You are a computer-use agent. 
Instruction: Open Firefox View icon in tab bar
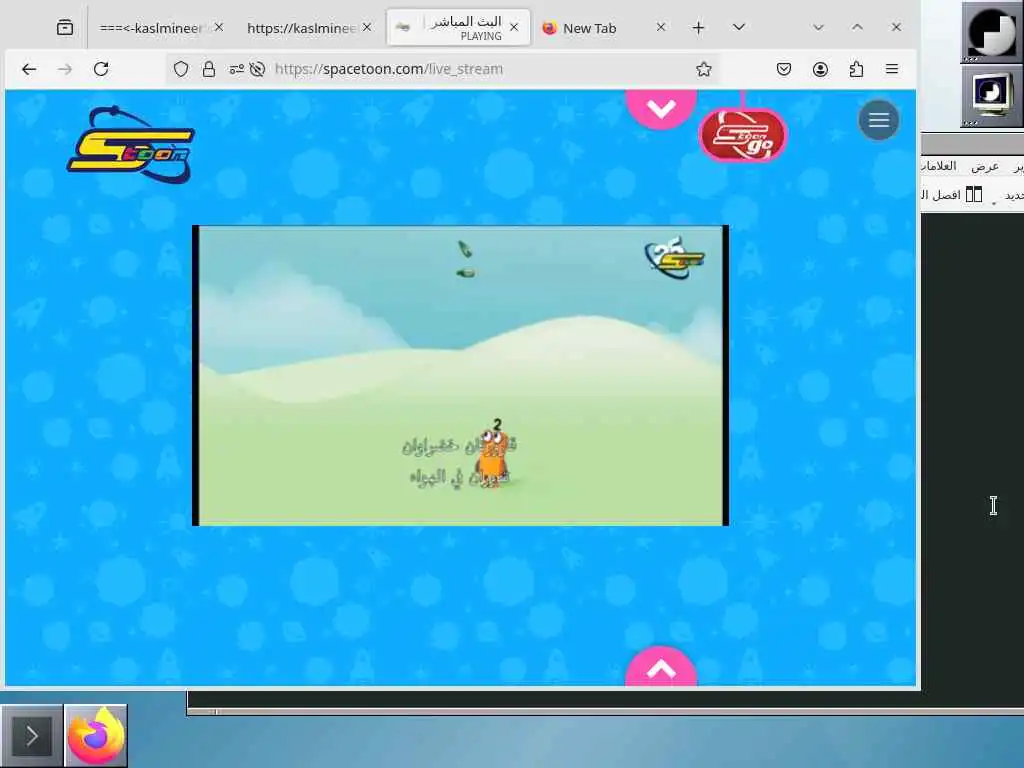tap(65, 27)
